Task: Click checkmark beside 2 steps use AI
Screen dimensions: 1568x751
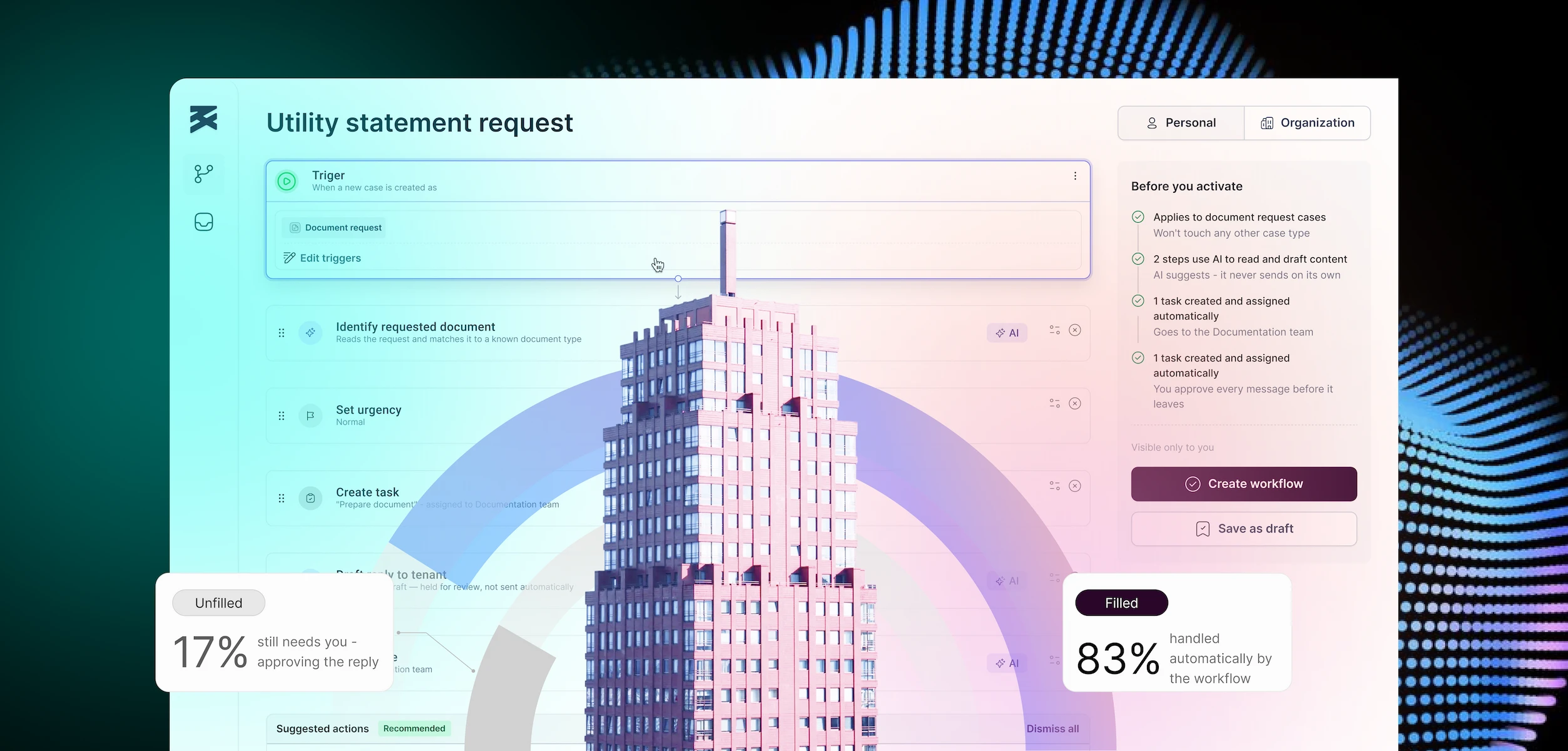Action: [1138, 259]
